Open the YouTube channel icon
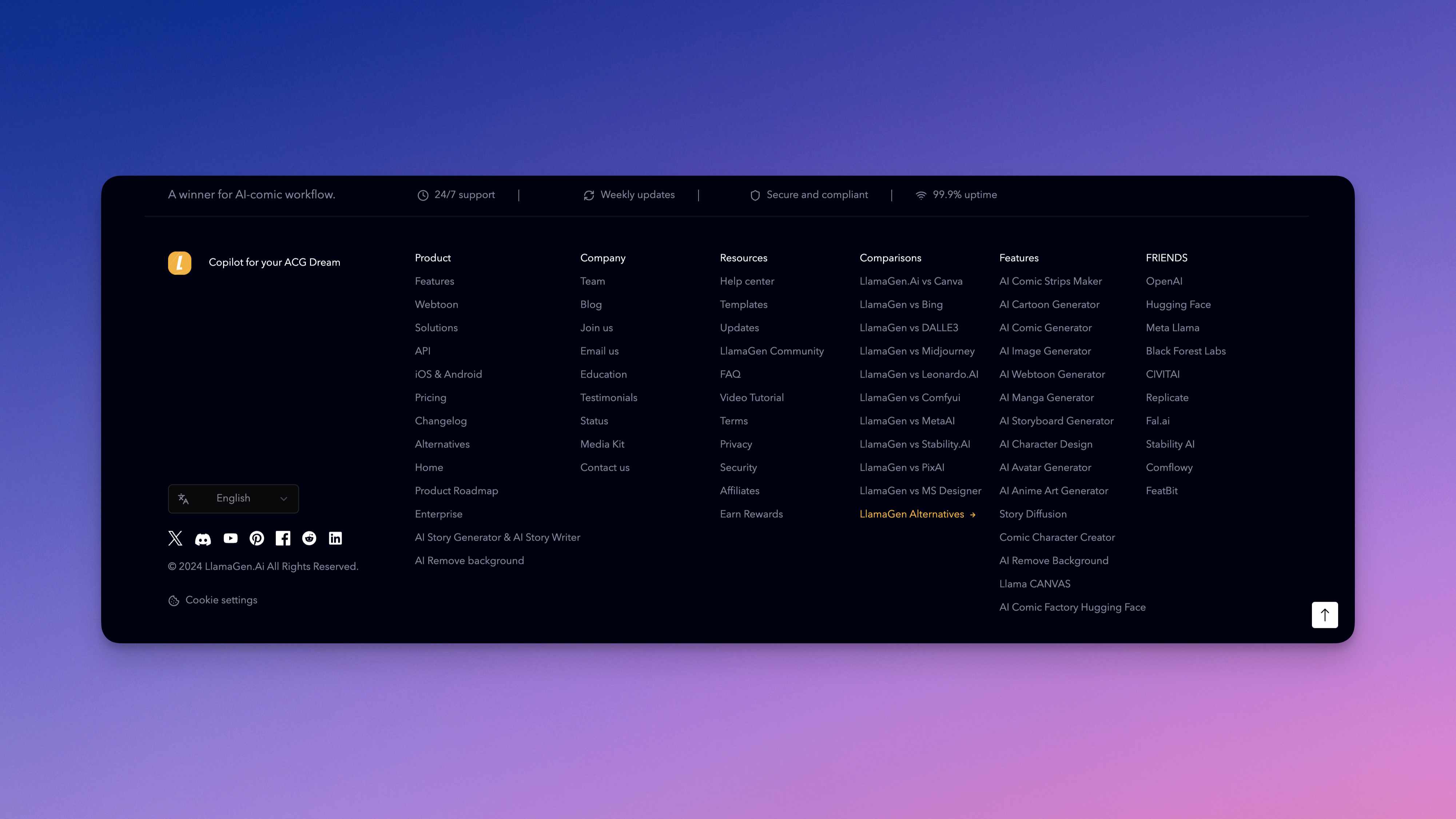The height and width of the screenshot is (819, 1456). [x=231, y=538]
